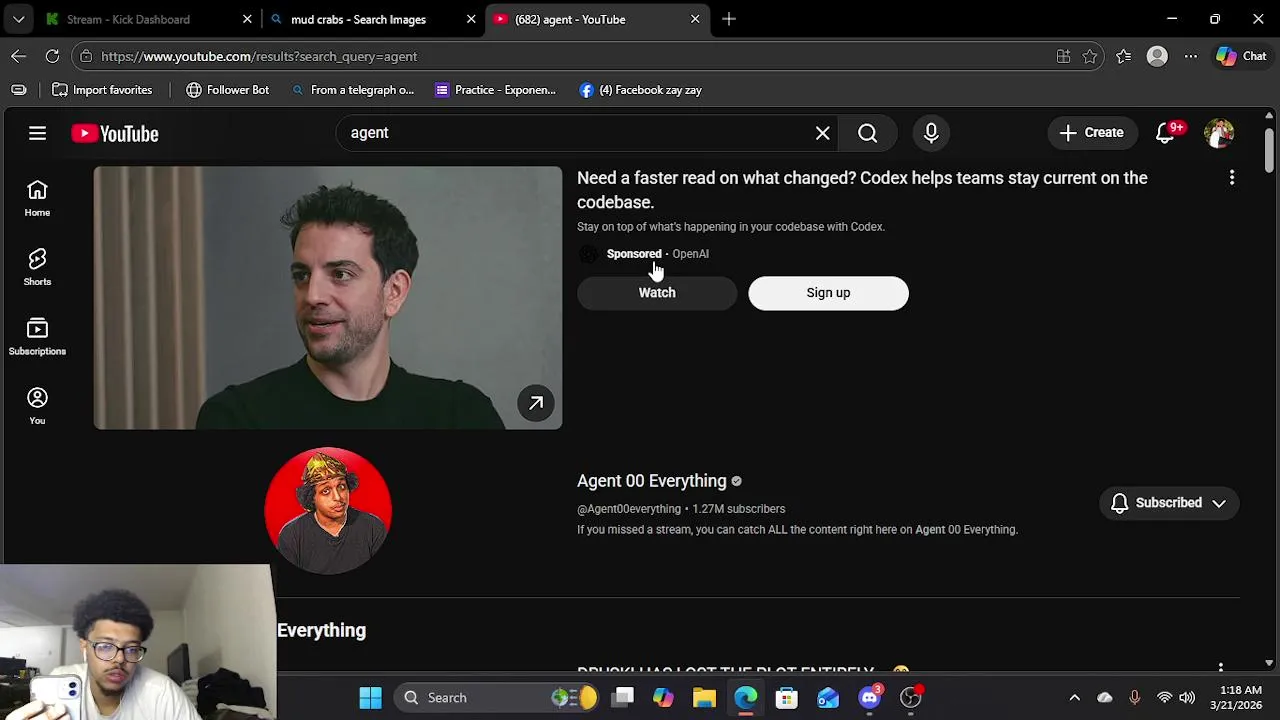The height and width of the screenshot is (720, 1280).
Task: Open a new browser tab
Action: click(729, 19)
